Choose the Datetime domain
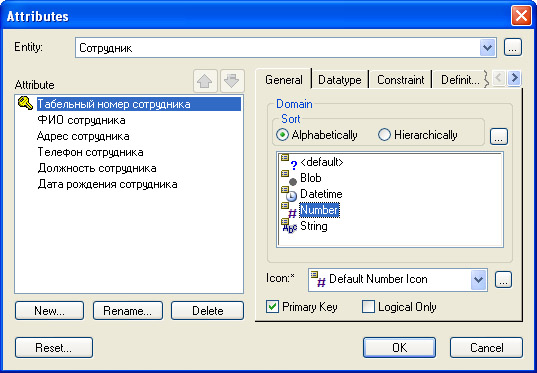This screenshot has width=537, height=373. 321,194
